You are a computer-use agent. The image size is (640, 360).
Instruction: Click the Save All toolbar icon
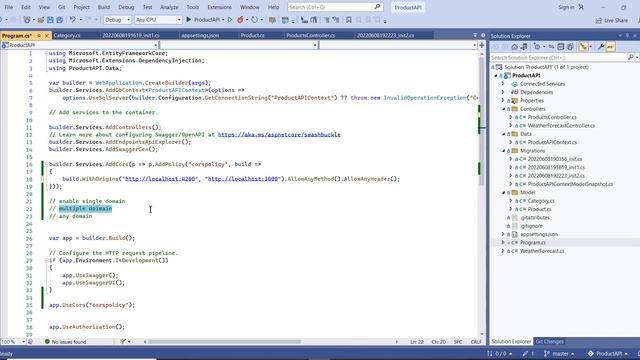coord(60,20)
